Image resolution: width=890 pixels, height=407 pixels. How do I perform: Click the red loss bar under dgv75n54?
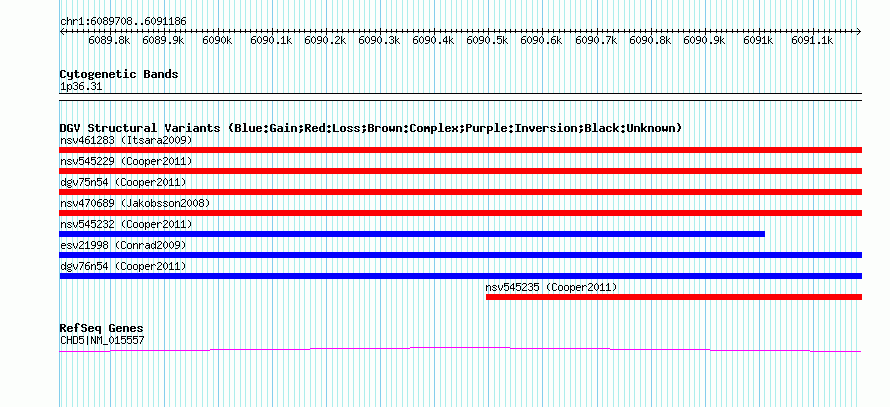point(460,192)
